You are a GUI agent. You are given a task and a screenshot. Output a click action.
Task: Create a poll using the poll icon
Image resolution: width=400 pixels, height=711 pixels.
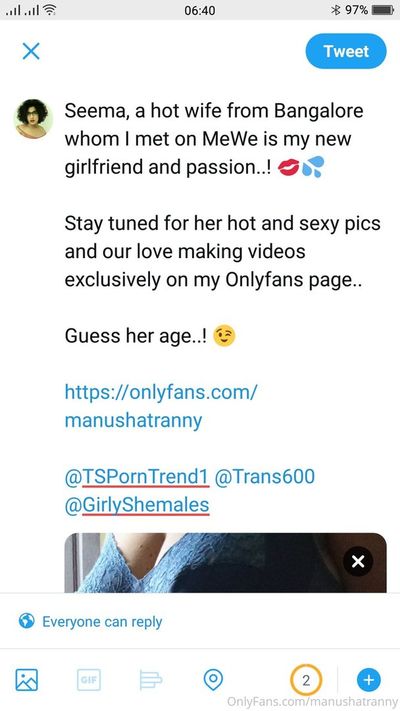coord(151,680)
